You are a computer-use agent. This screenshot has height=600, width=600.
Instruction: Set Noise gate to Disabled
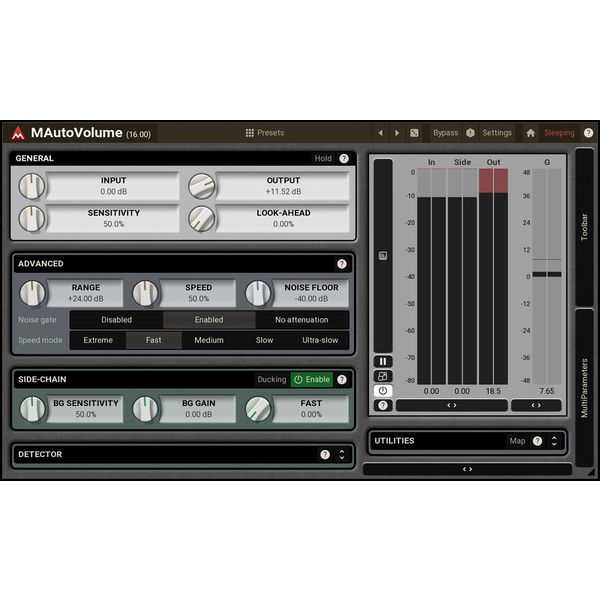point(116,320)
